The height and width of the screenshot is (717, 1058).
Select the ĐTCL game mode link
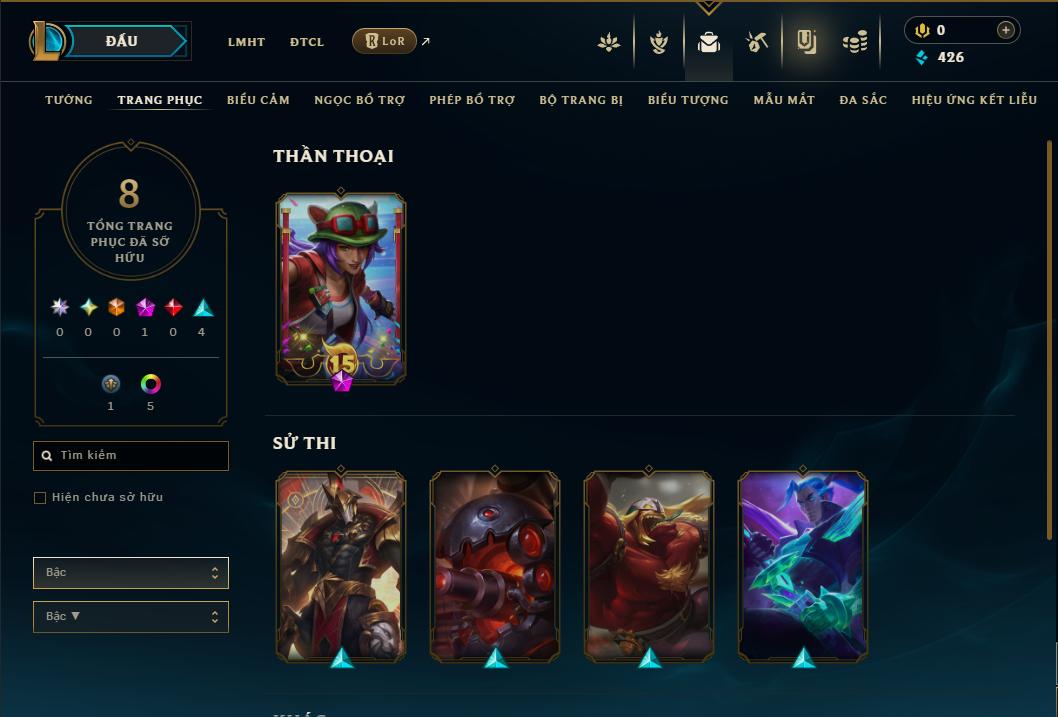click(x=307, y=42)
